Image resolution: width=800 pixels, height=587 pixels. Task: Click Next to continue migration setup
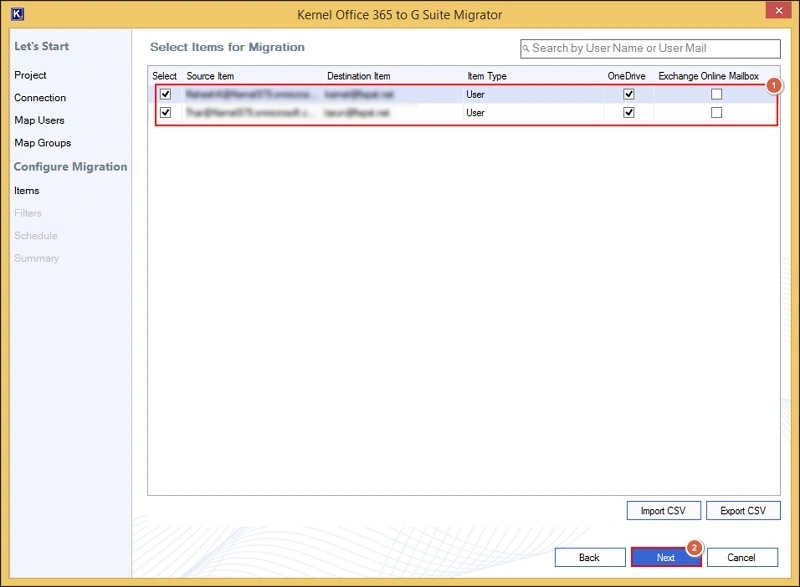665,557
